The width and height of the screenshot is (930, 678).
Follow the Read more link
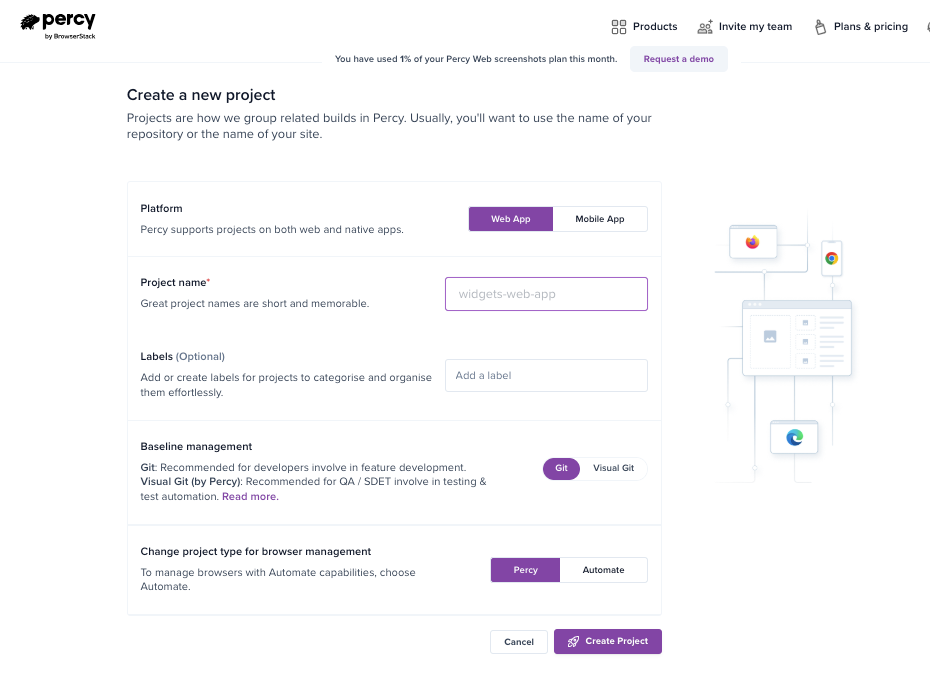point(250,497)
